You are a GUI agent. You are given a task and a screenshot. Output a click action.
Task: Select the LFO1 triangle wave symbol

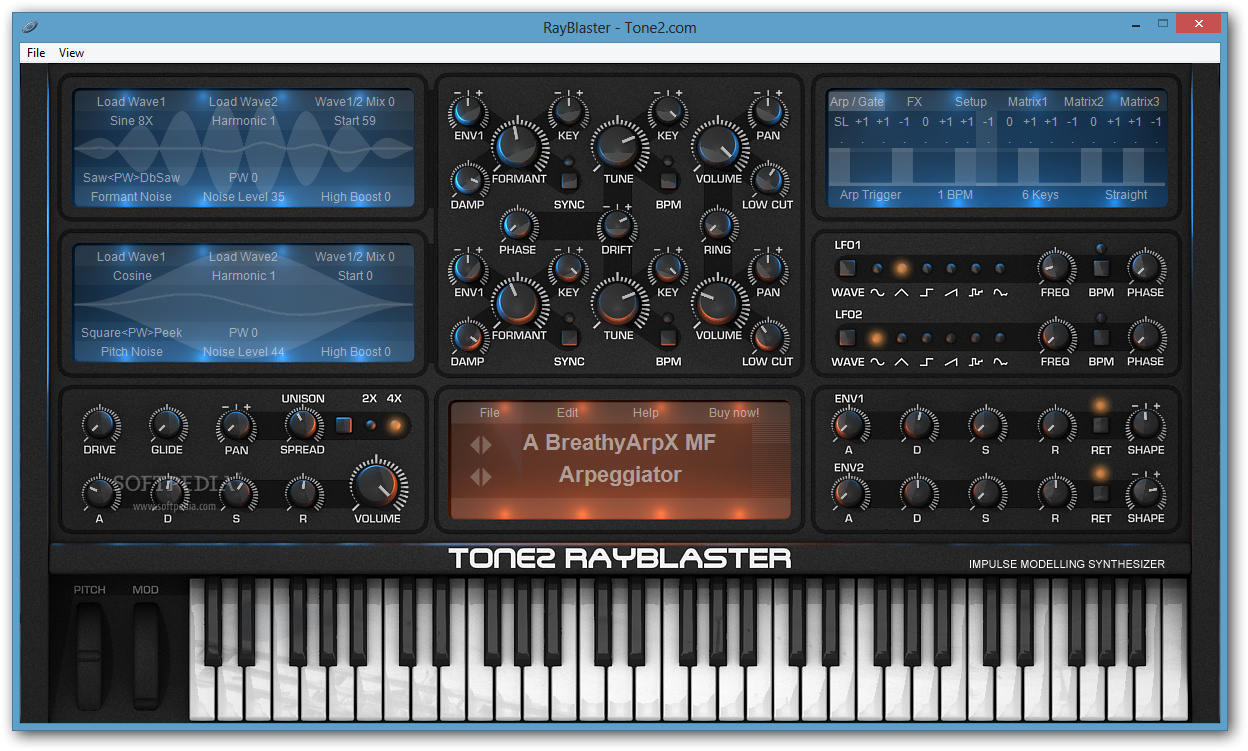[x=902, y=293]
